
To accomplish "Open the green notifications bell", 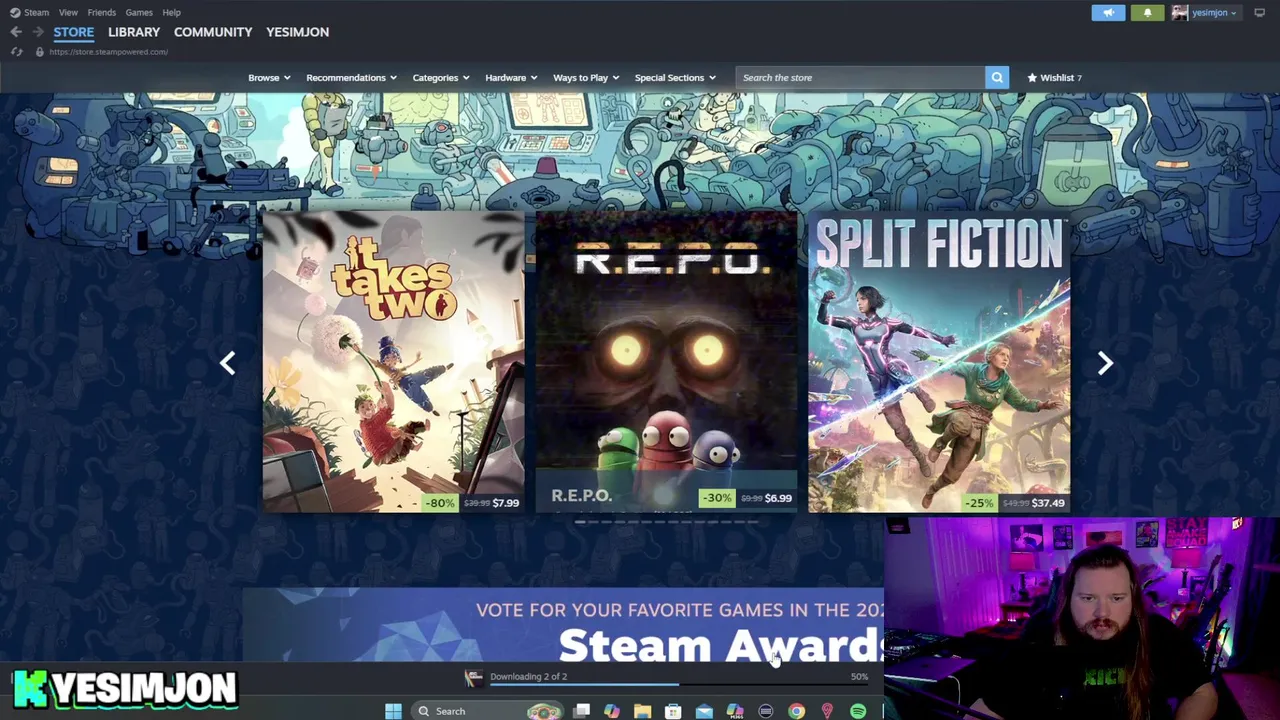I will [x=1147, y=13].
